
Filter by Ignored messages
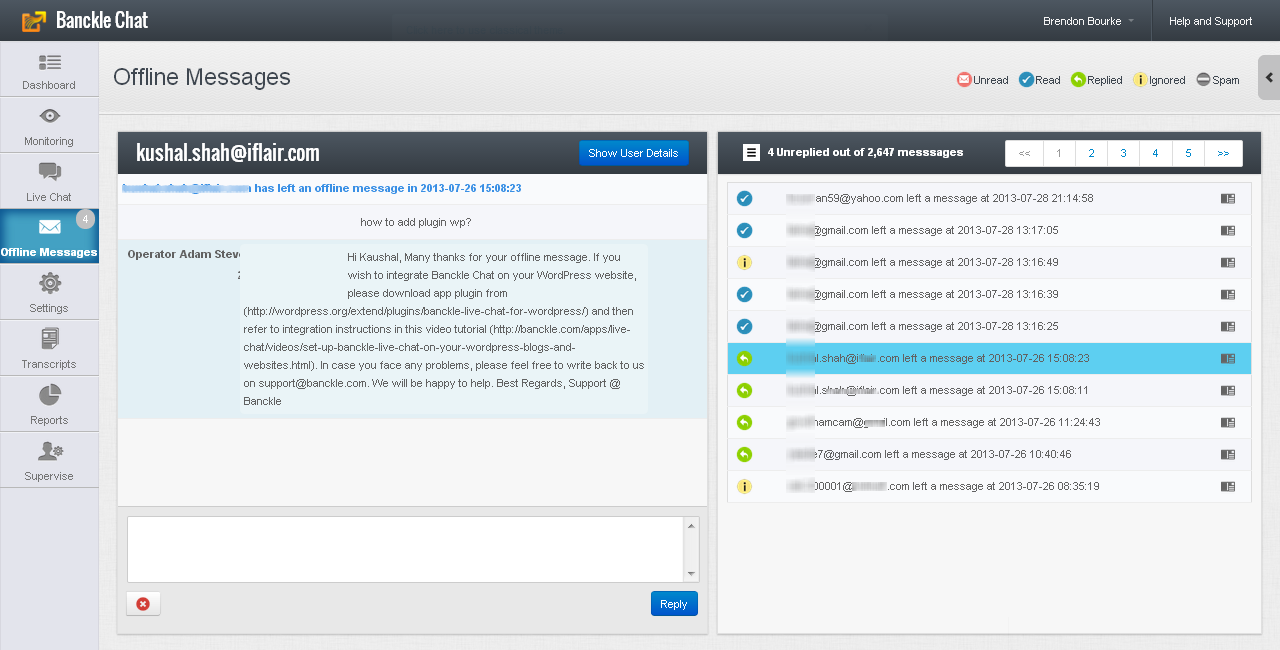coord(1159,80)
